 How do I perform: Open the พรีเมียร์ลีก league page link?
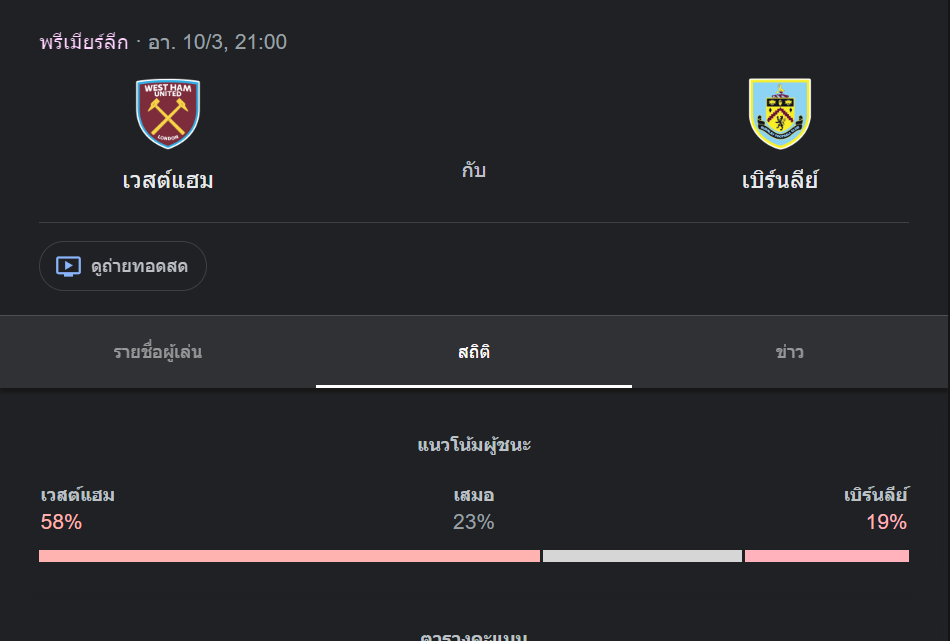(x=84, y=42)
